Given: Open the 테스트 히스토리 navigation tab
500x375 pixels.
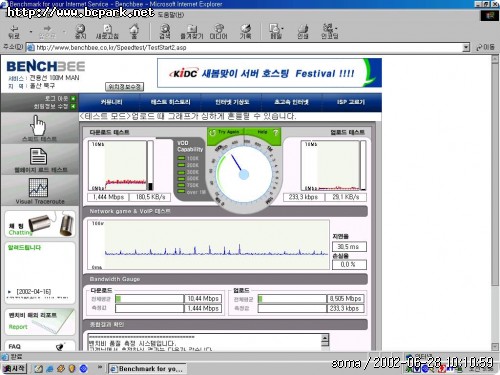Looking at the screenshot, I should point(170,102).
